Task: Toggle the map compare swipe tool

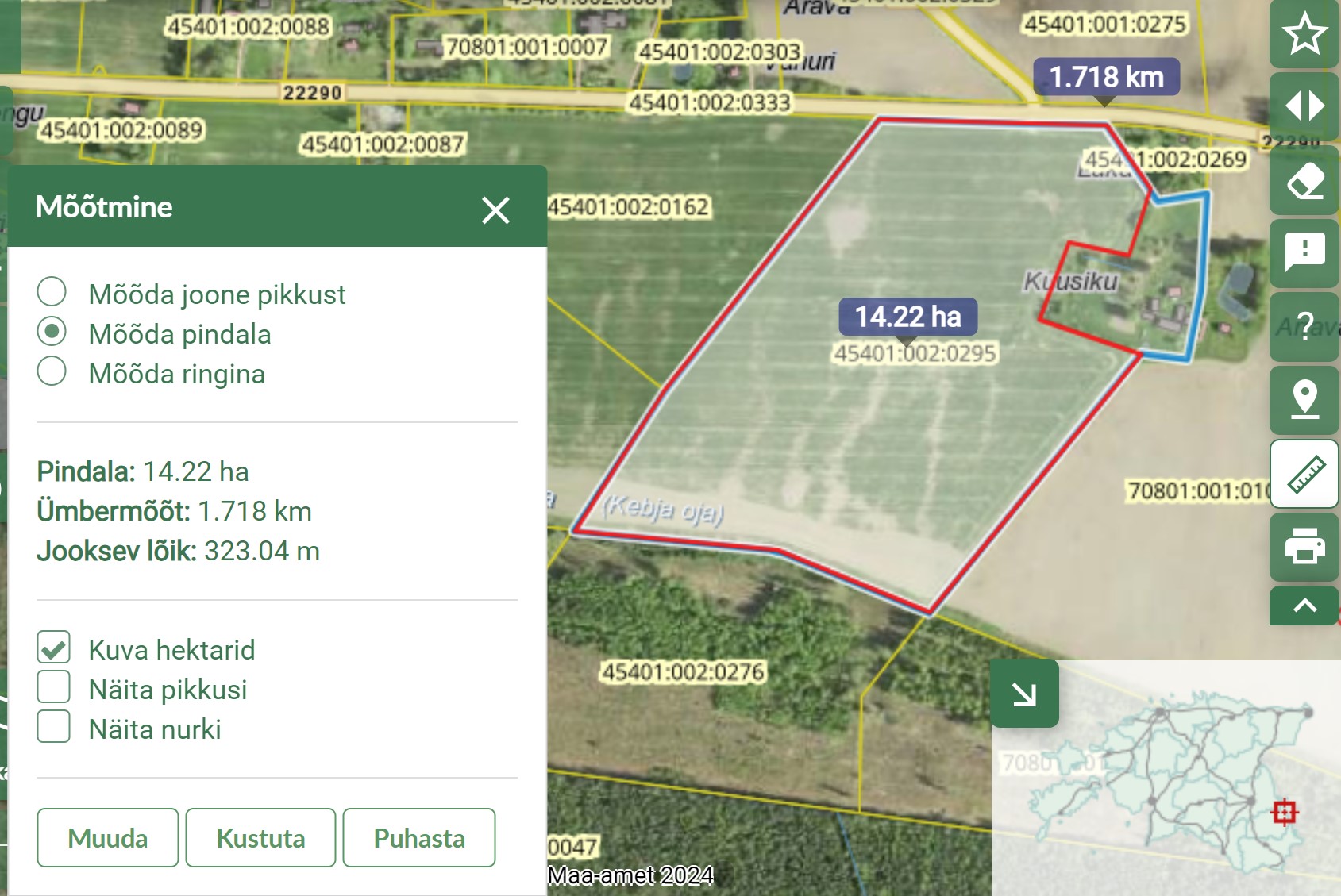Action: [x=1304, y=106]
